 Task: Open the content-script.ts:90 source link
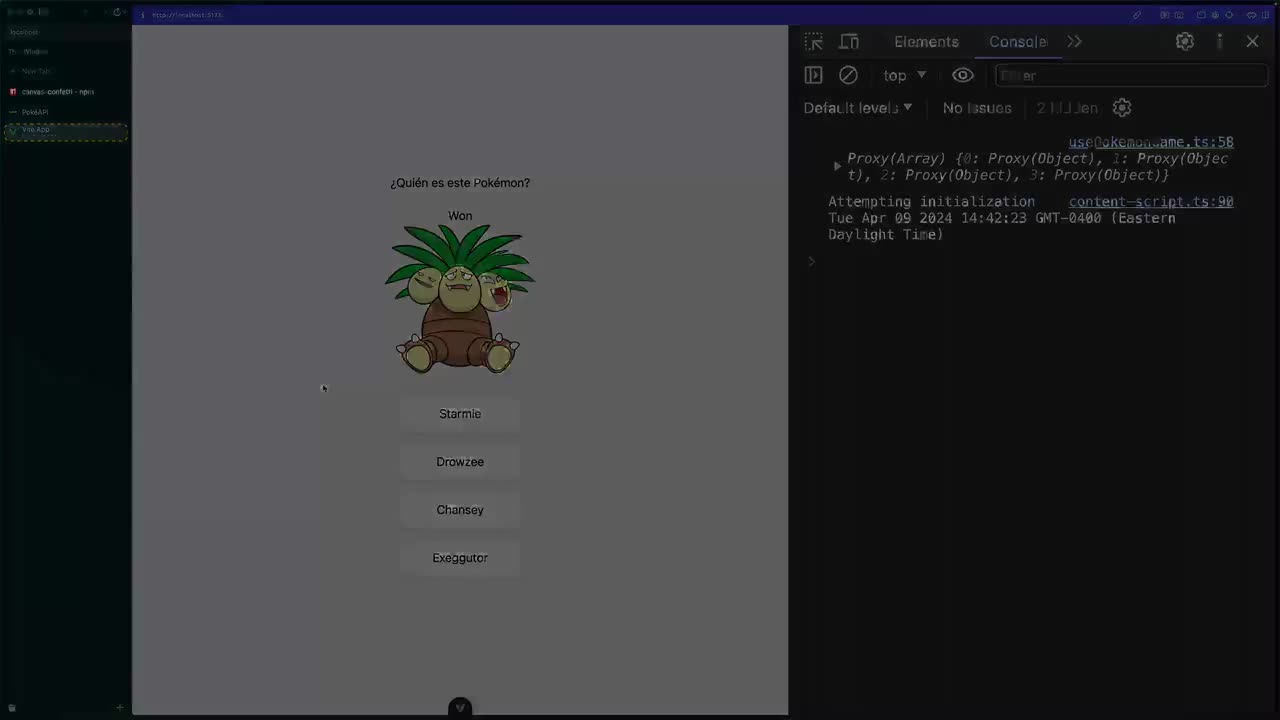[1151, 201]
